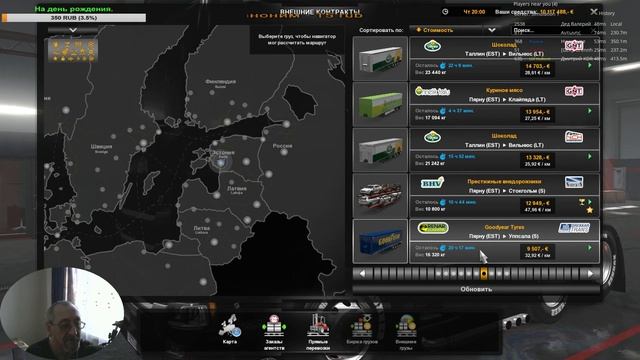Open Биржа грузов cargo market icon
640x360 pixels.
pos(362,329)
